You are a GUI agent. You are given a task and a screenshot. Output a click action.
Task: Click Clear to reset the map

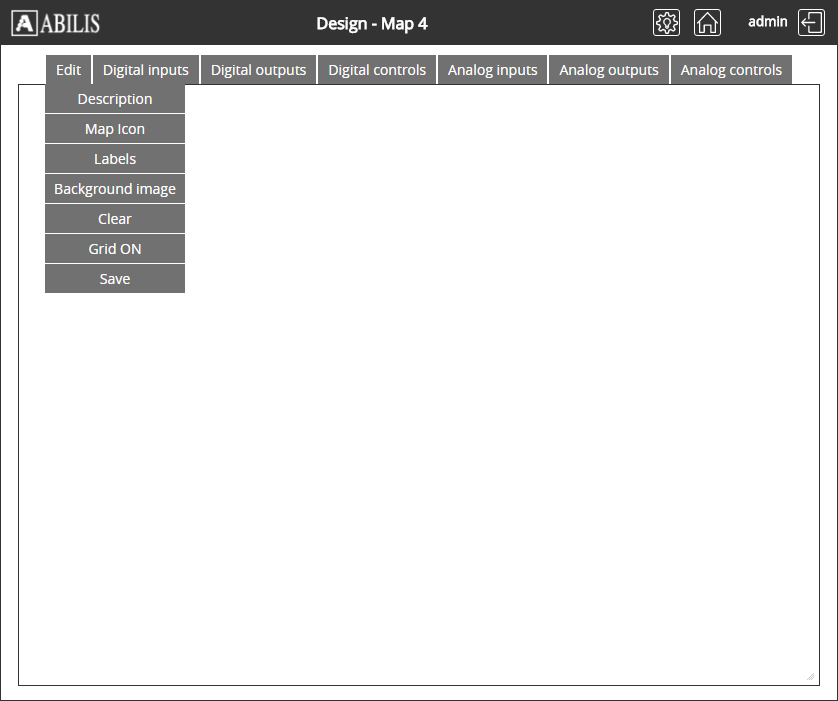click(x=115, y=219)
